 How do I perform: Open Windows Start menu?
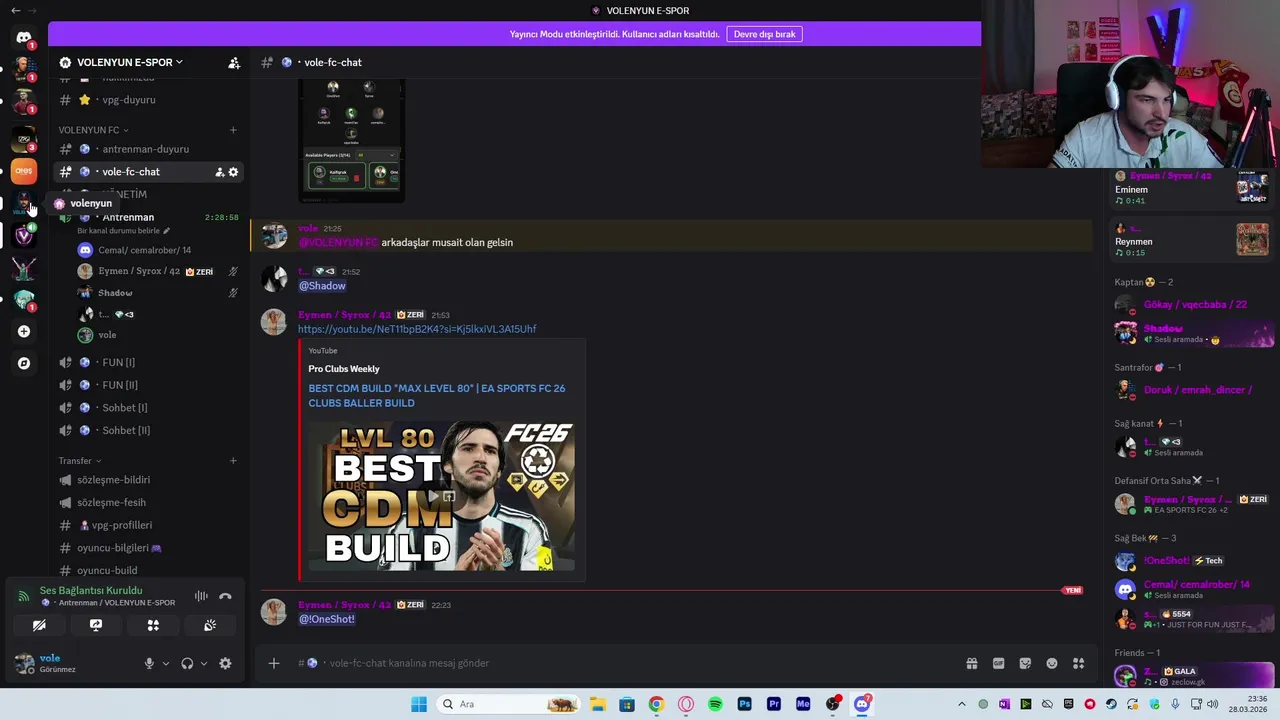pos(419,704)
